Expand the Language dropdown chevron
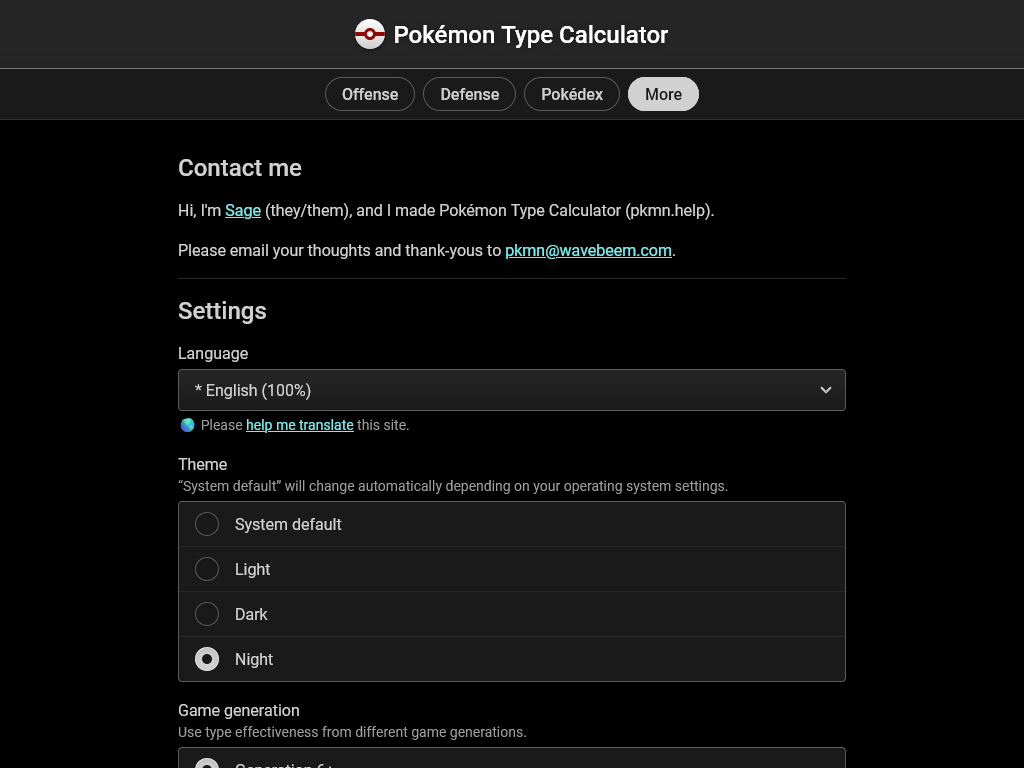Viewport: 1024px width, 768px height. pyautogui.click(x=825, y=390)
